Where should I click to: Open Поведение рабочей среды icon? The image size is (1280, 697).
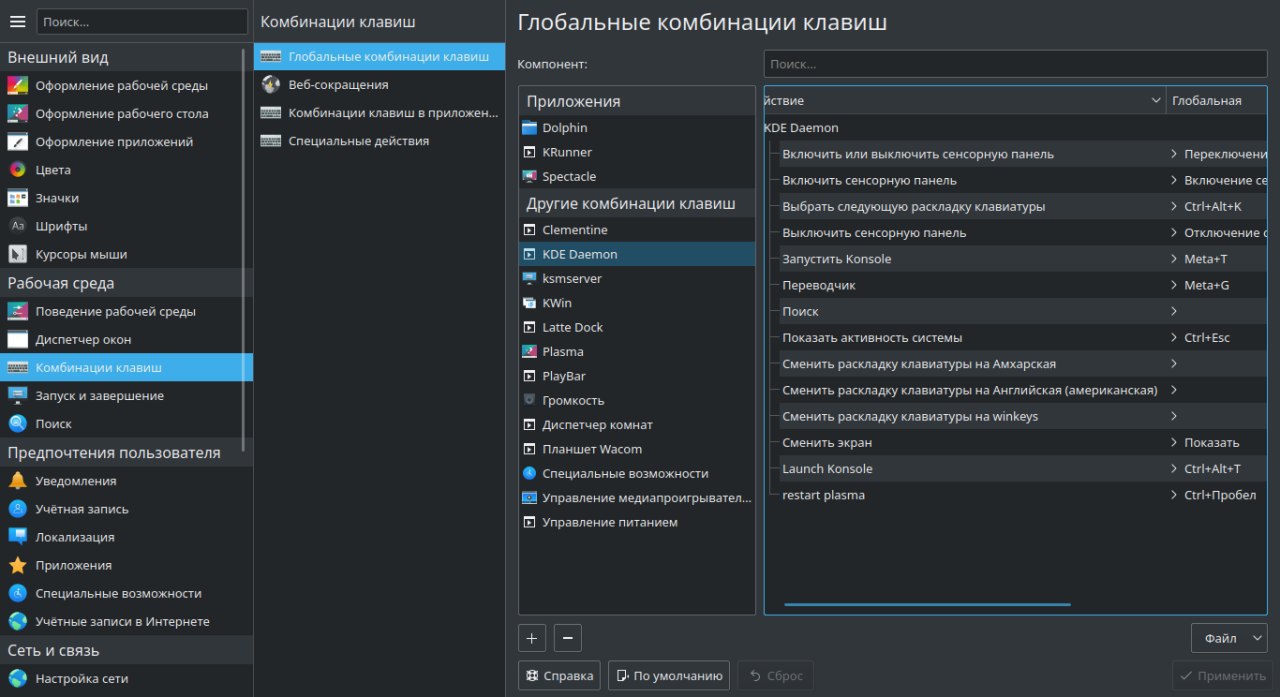point(17,311)
